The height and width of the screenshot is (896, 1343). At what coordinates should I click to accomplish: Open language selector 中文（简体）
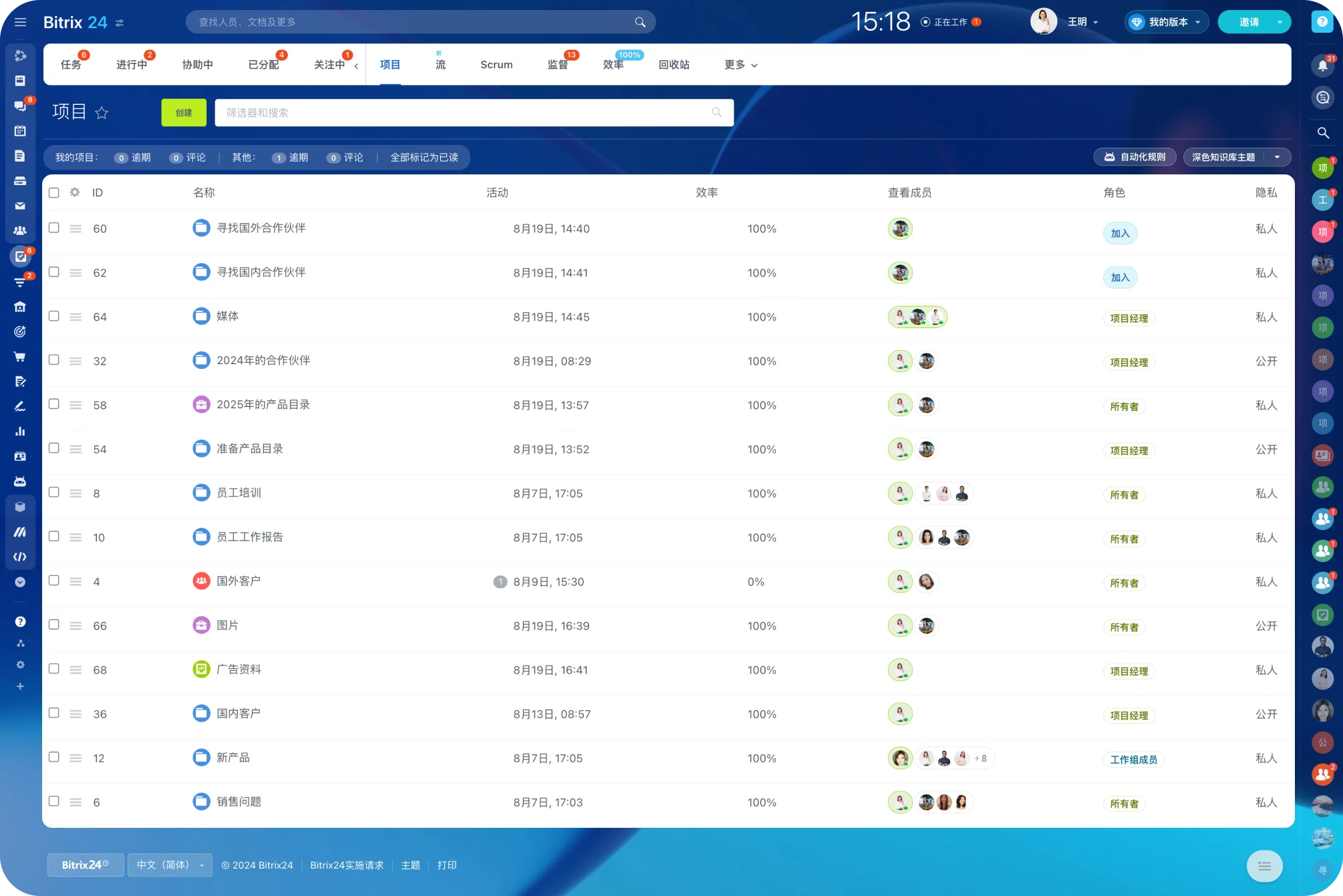(170, 865)
